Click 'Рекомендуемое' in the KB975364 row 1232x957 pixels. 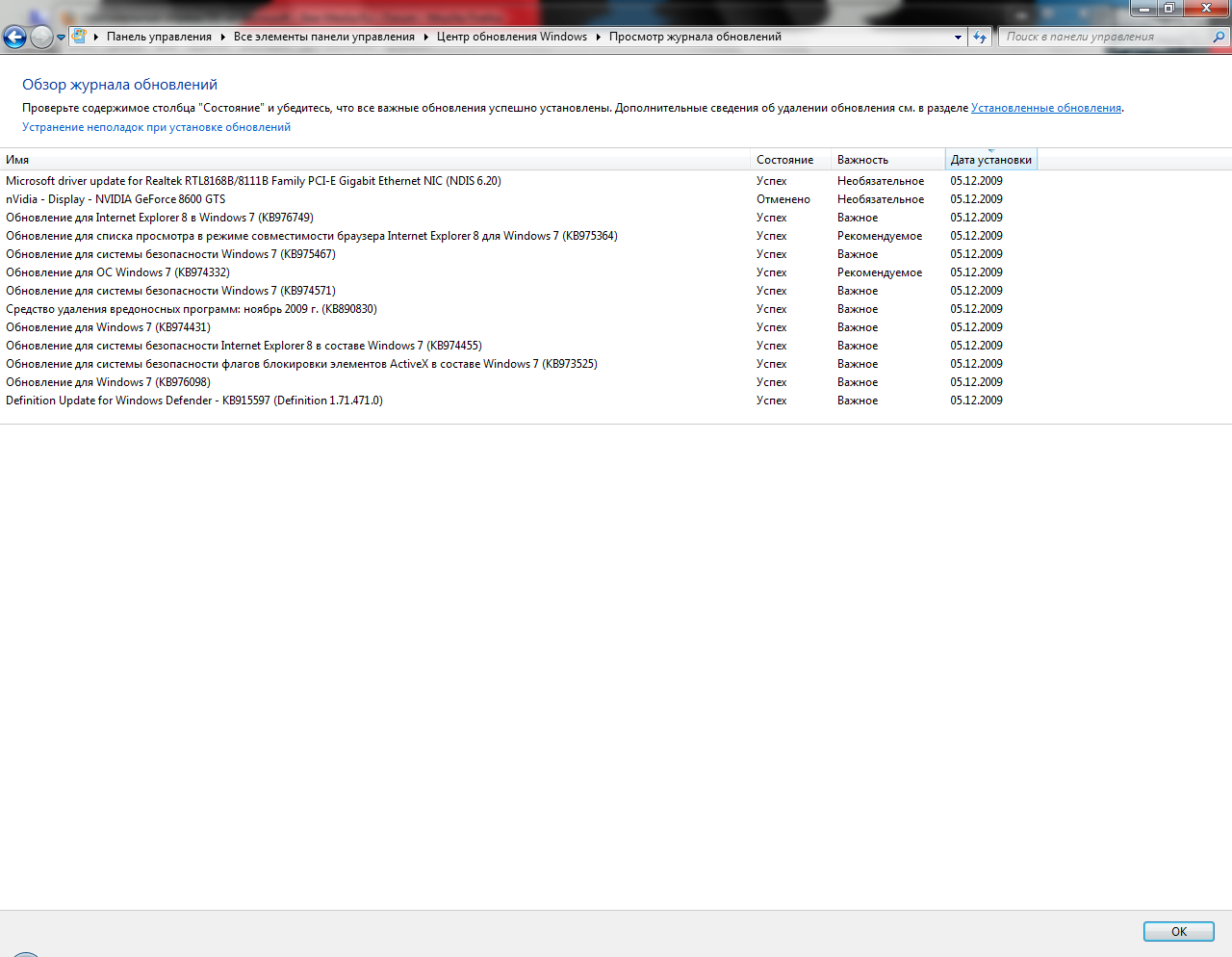point(880,236)
